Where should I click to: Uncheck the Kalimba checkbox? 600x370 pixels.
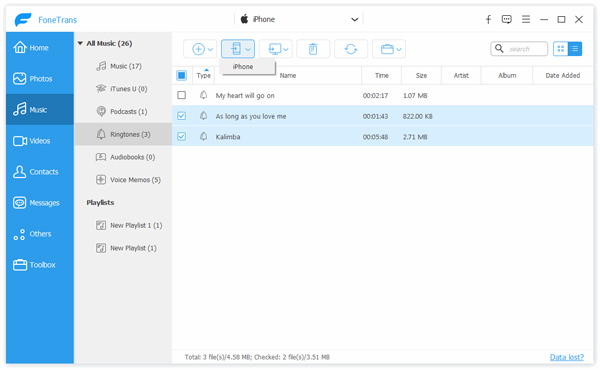pyautogui.click(x=182, y=137)
